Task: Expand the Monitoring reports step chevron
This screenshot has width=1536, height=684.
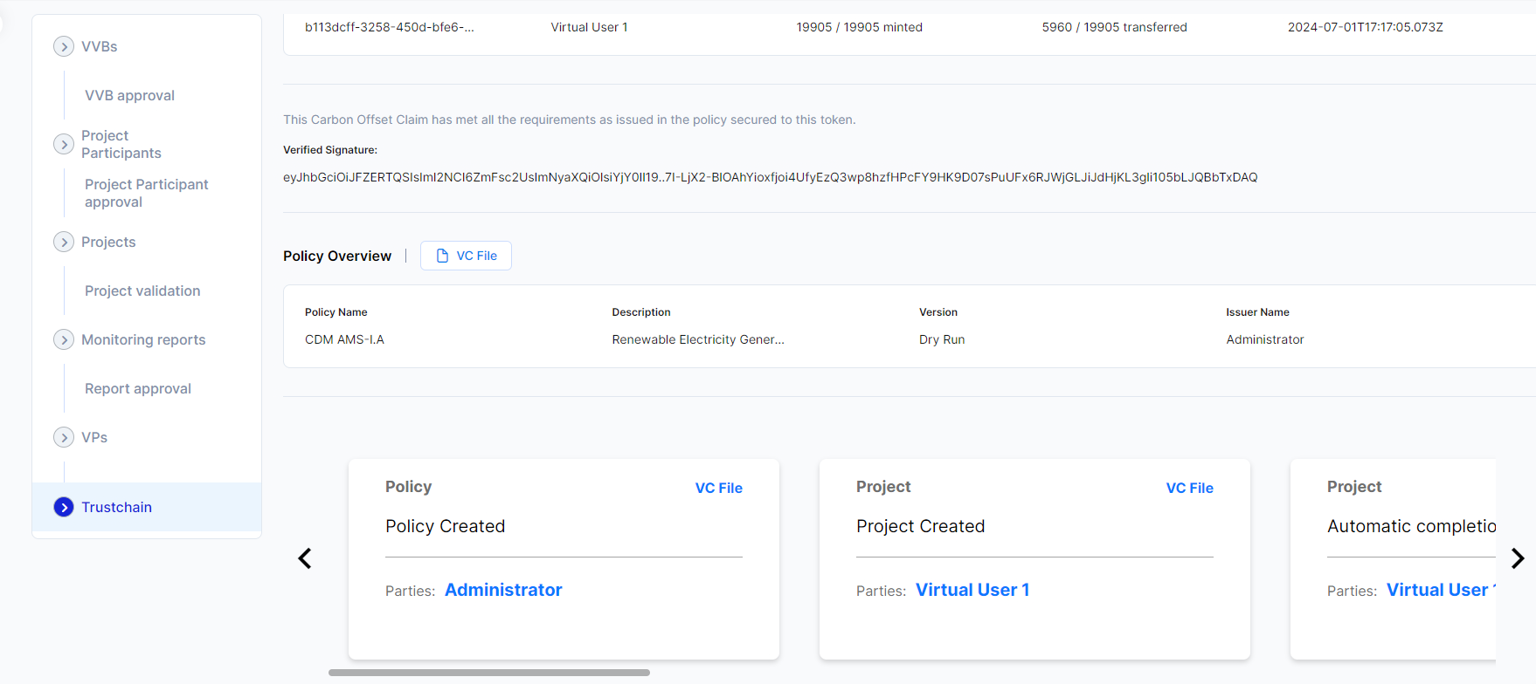Action: point(64,340)
